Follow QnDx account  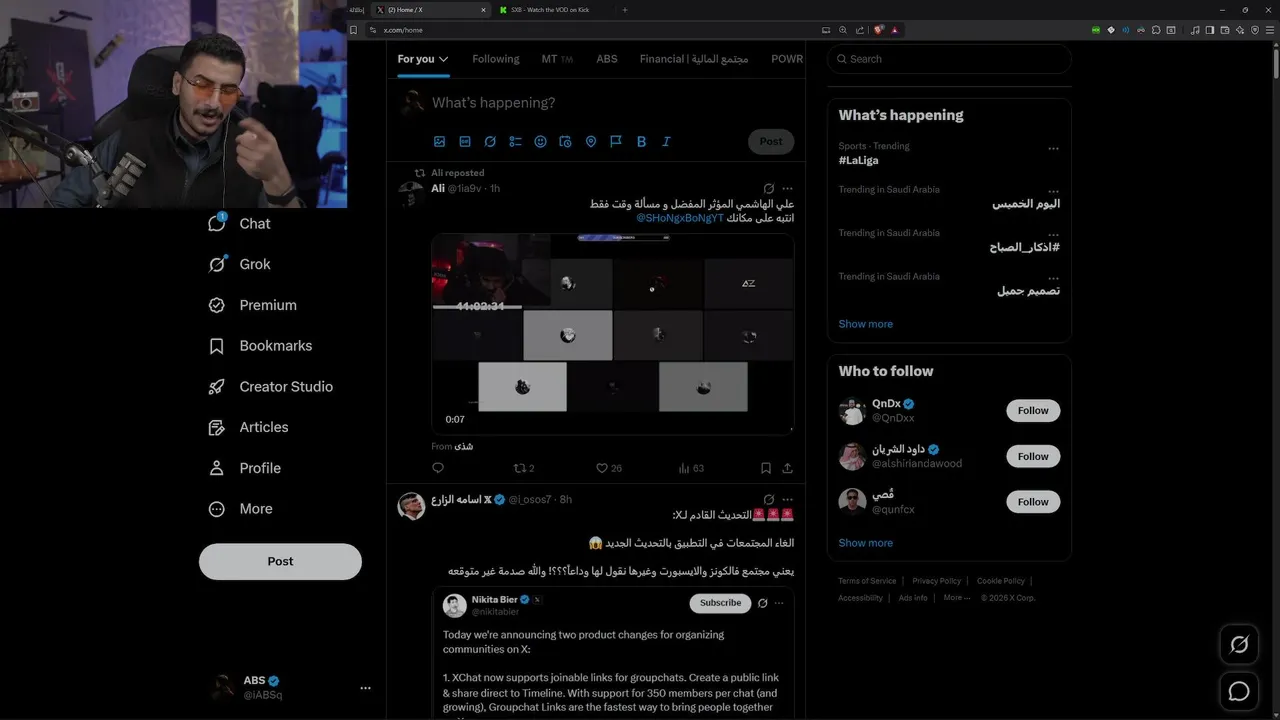pos(1033,411)
